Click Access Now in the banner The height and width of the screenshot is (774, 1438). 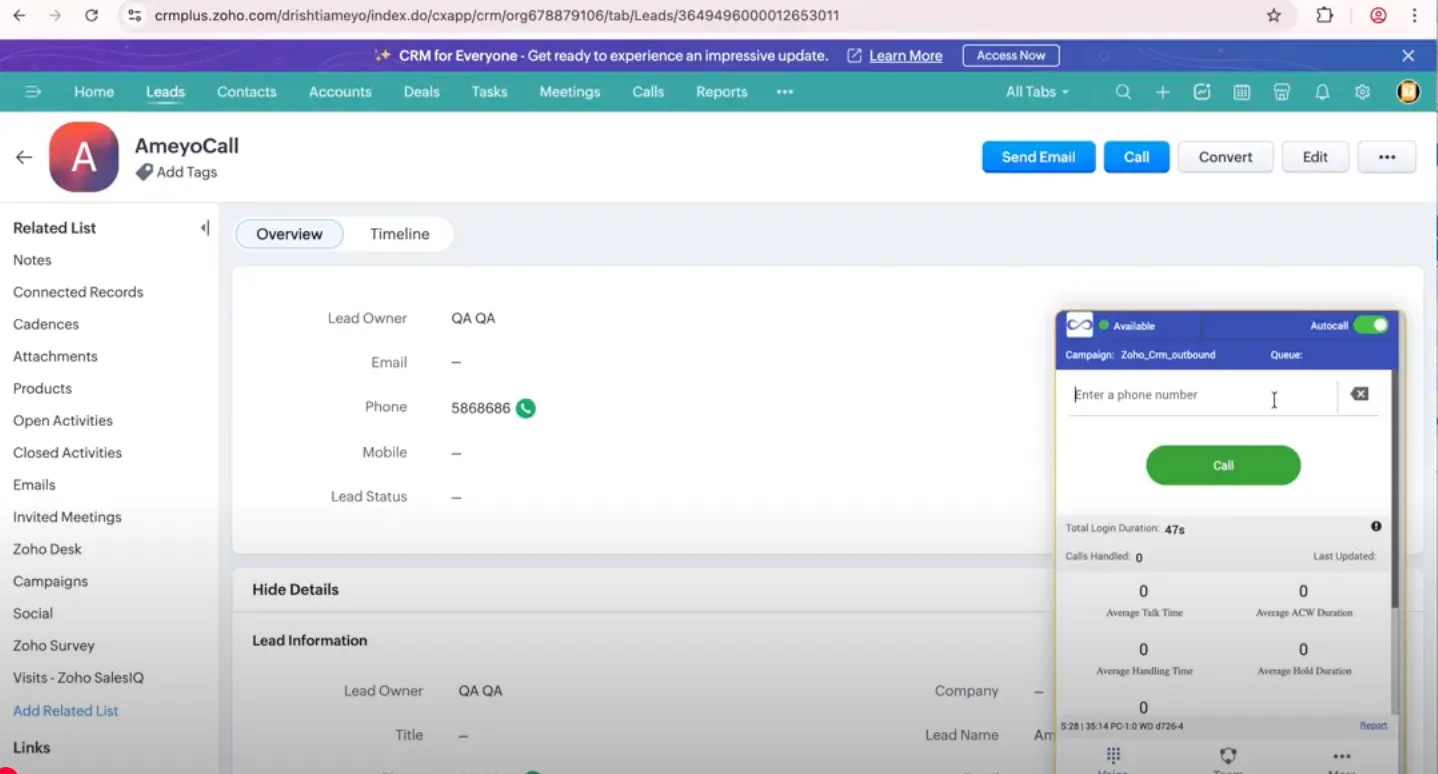1011,56
